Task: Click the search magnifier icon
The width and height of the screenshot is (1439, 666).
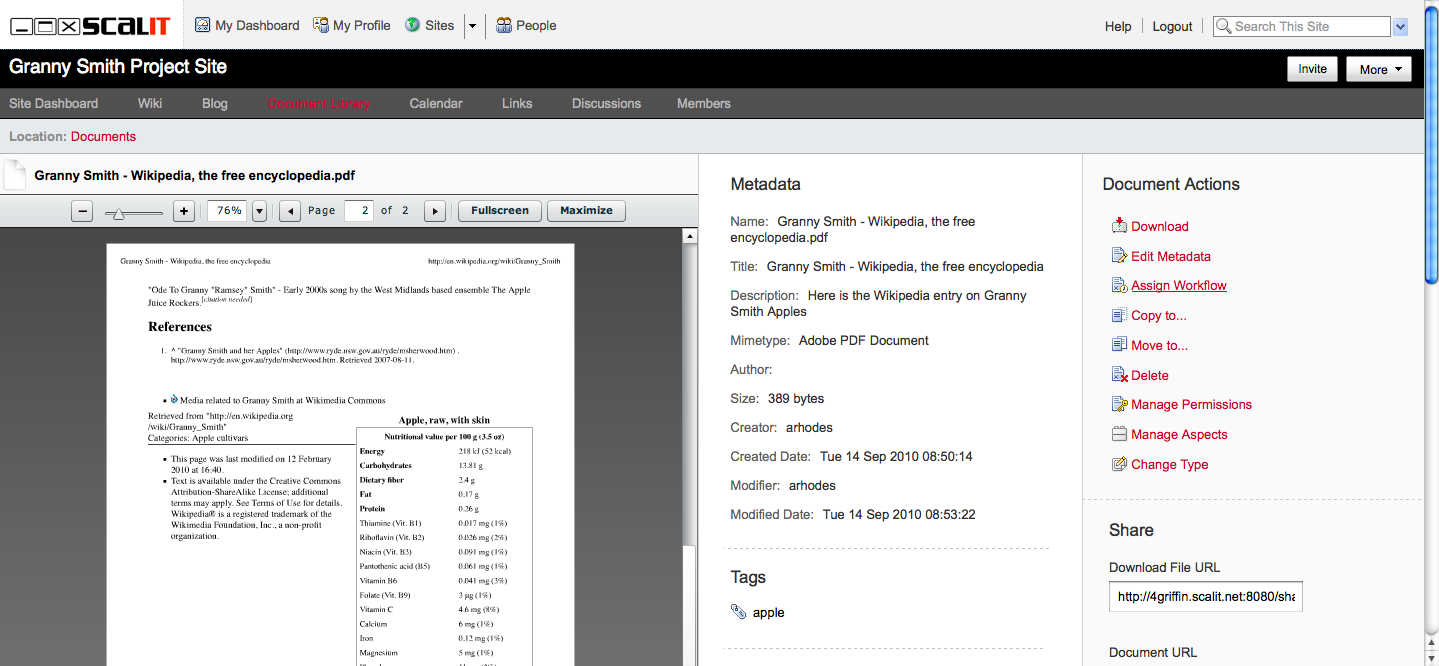Action: [1224, 27]
